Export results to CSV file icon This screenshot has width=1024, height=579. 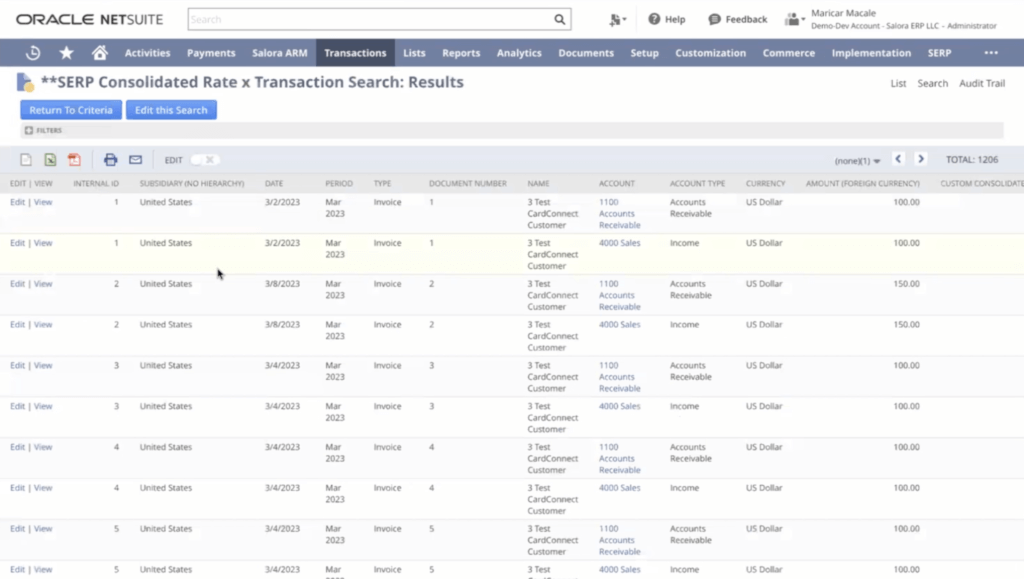point(27,160)
